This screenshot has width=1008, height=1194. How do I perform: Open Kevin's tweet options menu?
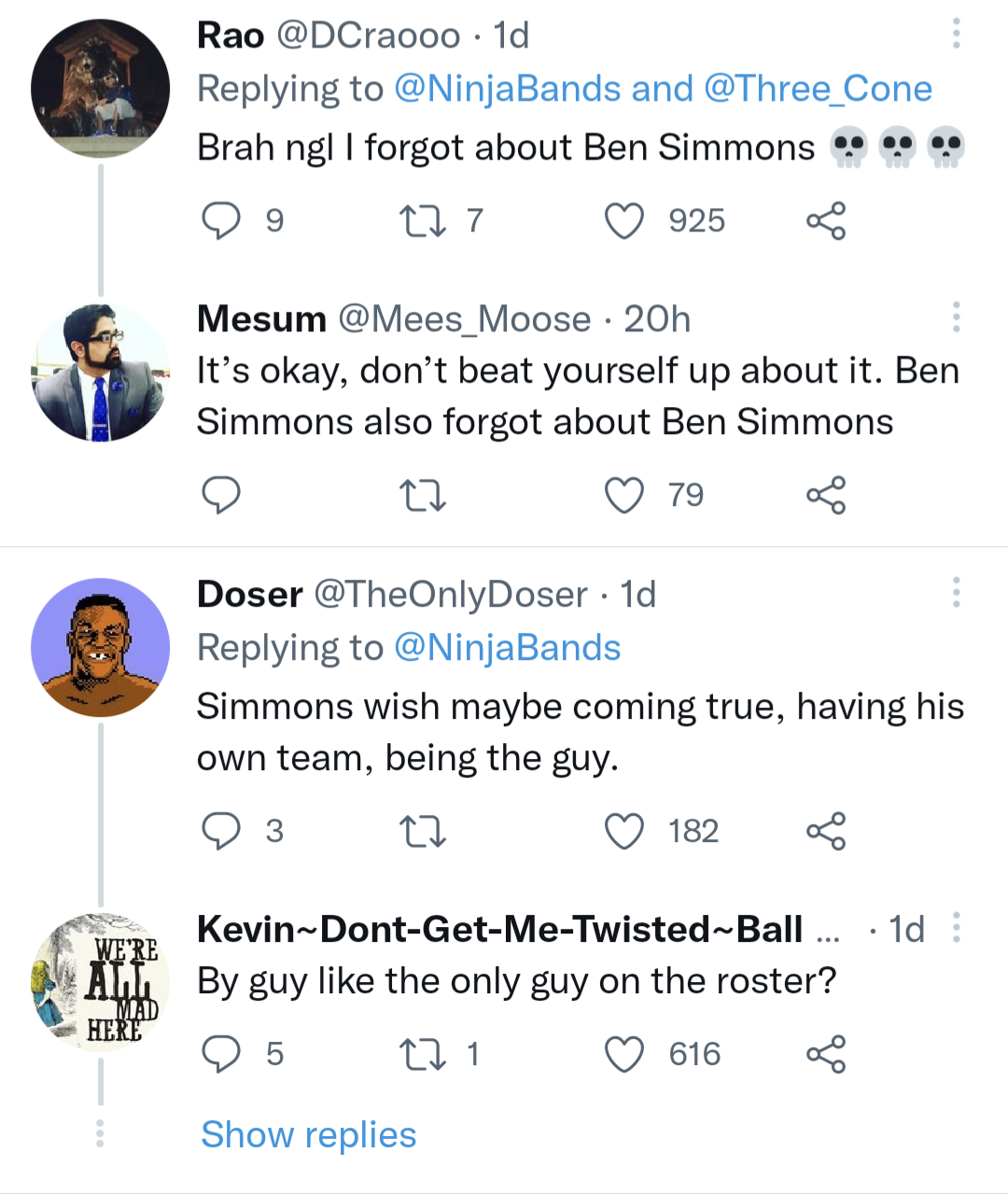tap(956, 925)
